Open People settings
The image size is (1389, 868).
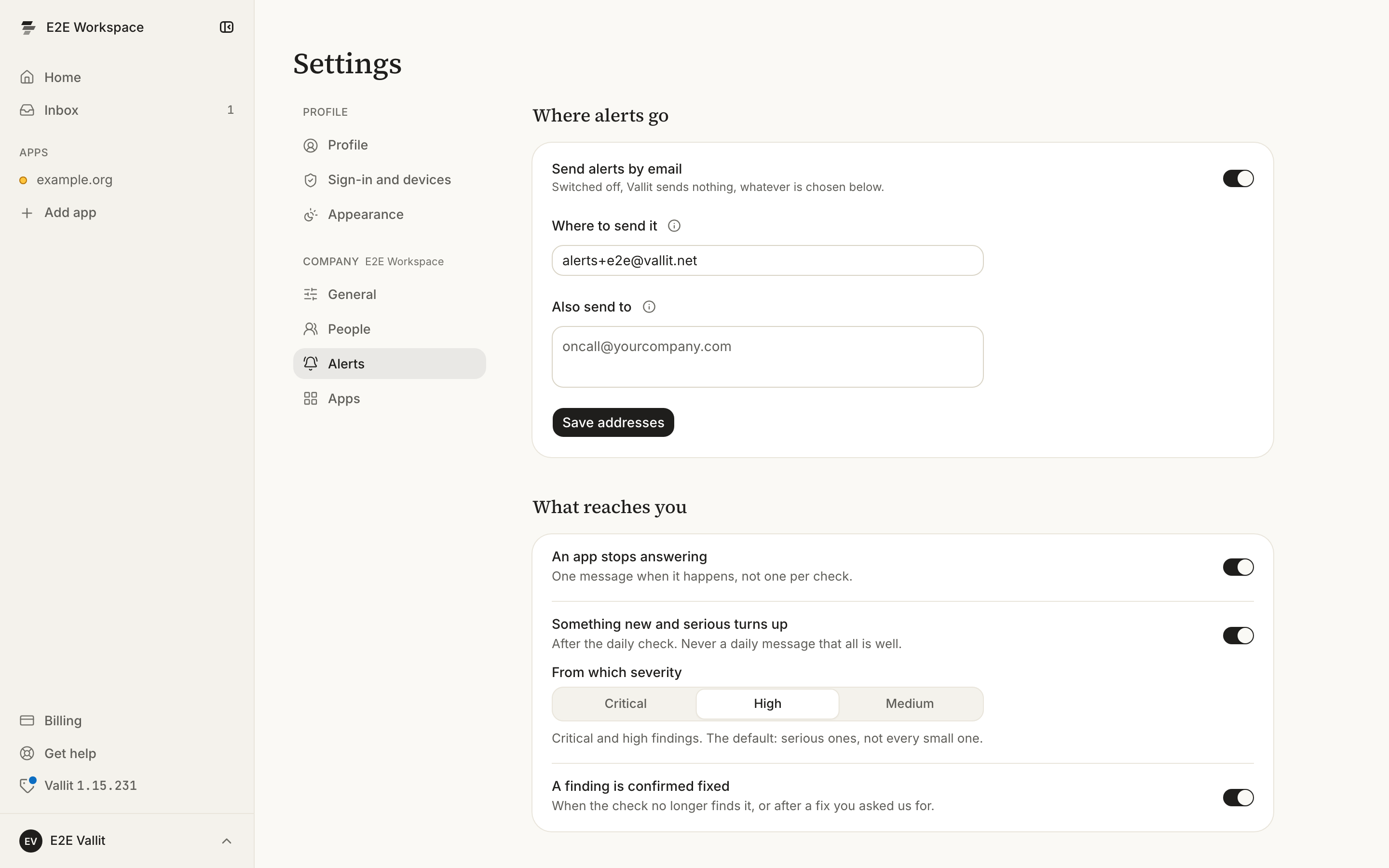[390, 329]
